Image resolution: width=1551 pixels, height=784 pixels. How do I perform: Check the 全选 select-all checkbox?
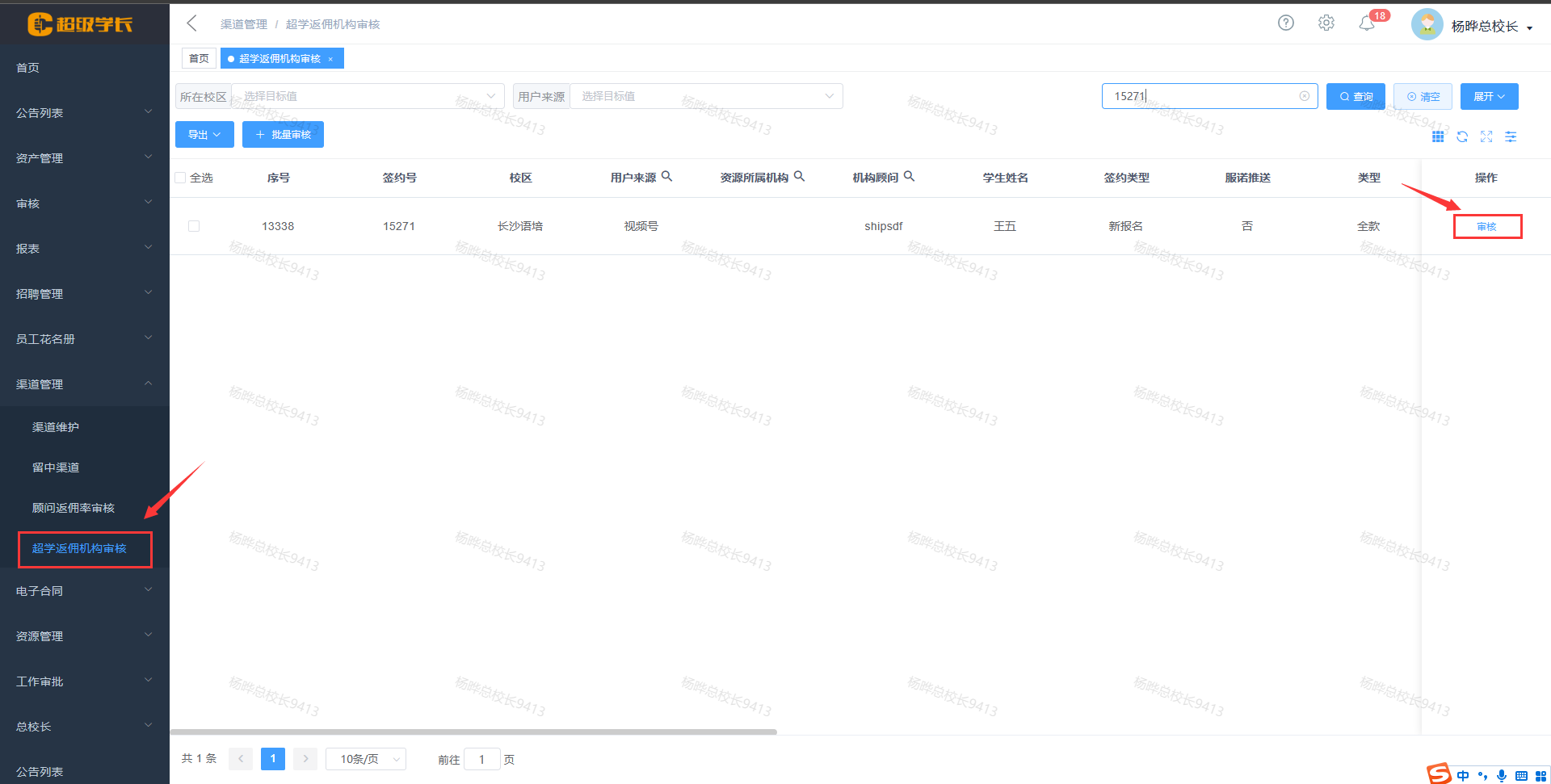[x=180, y=178]
